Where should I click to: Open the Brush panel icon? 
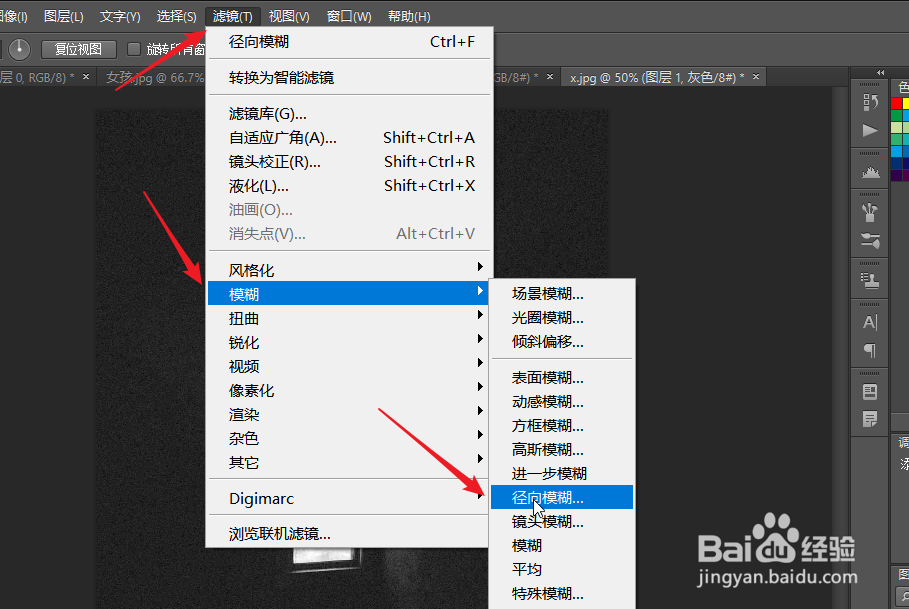click(870, 240)
